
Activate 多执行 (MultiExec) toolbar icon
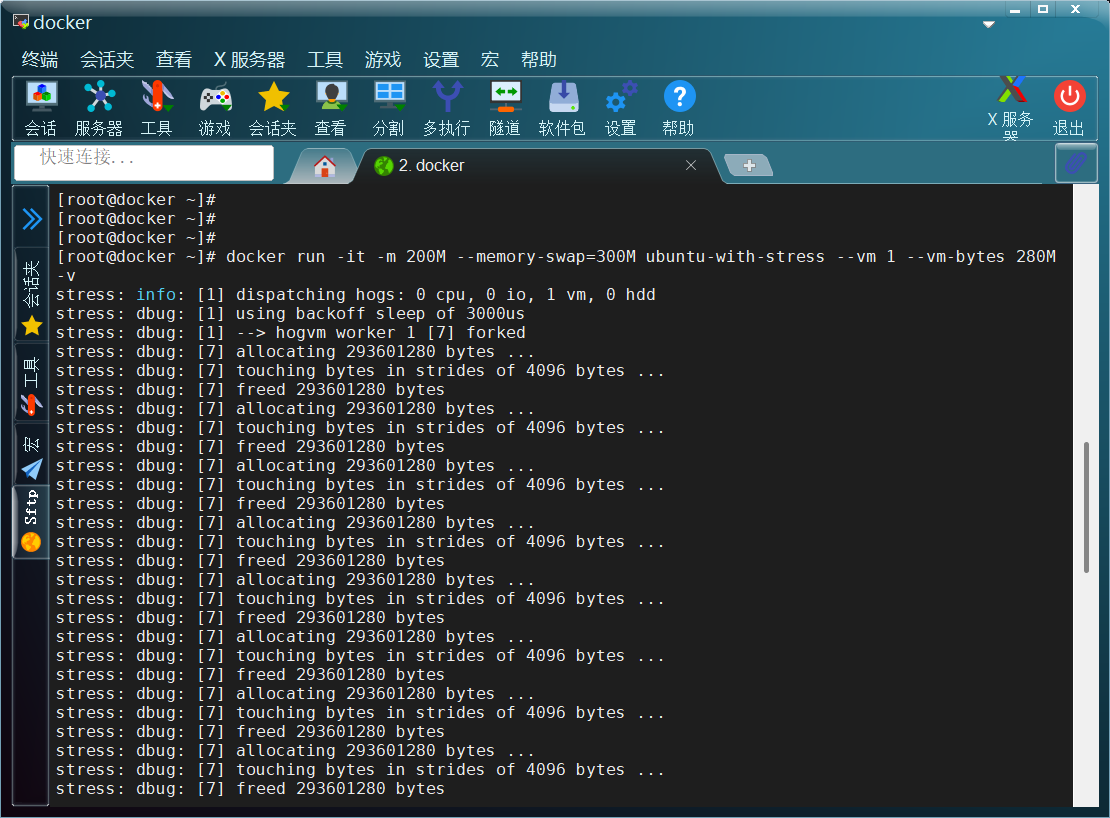[x=447, y=108]
